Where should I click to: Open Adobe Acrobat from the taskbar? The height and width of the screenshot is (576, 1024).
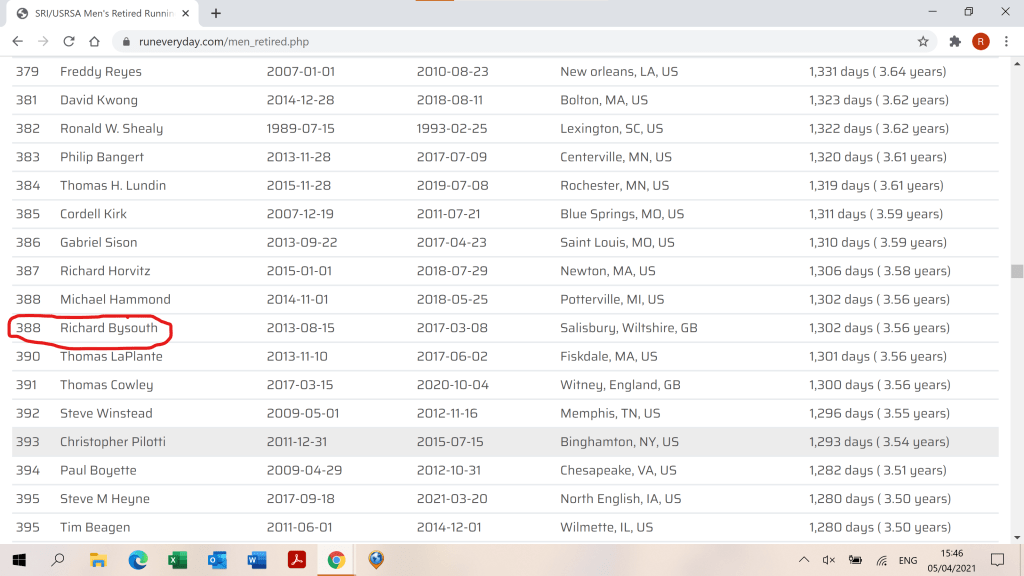point(296,560)
